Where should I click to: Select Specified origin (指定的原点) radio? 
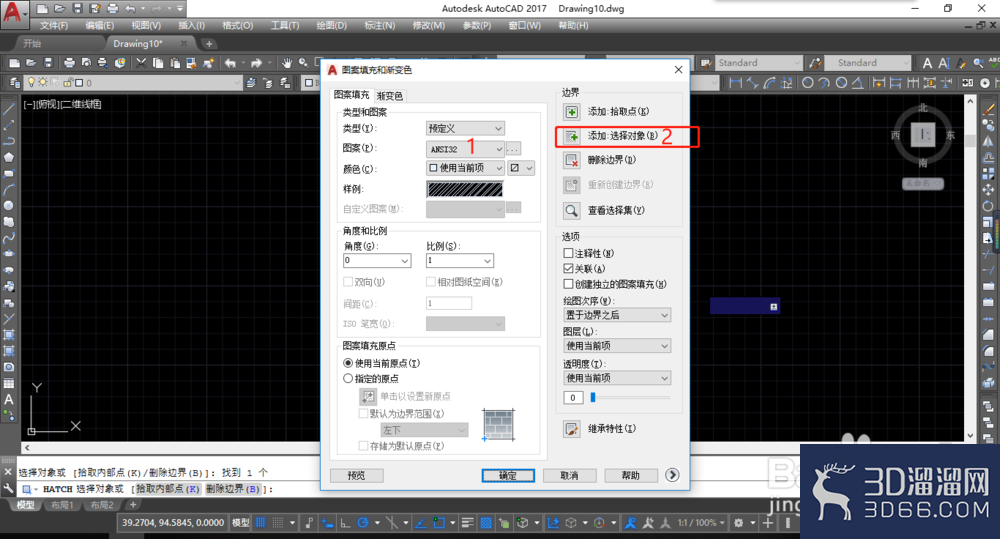348,378
